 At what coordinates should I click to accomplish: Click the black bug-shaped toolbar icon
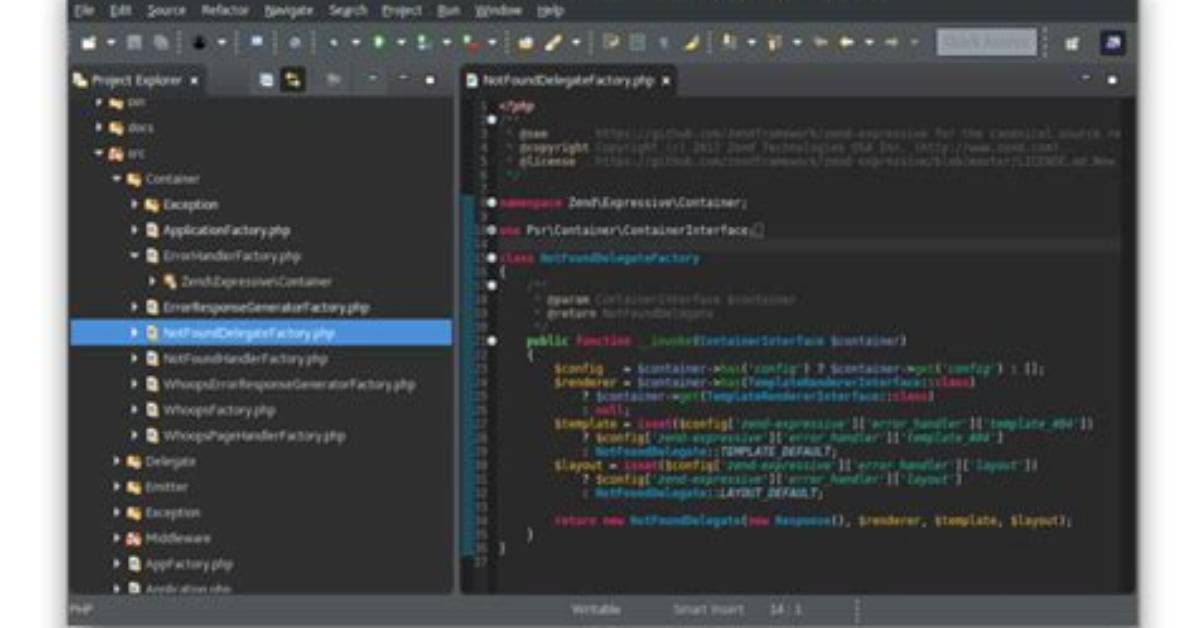pyautogui.click(x=199, y=43)
